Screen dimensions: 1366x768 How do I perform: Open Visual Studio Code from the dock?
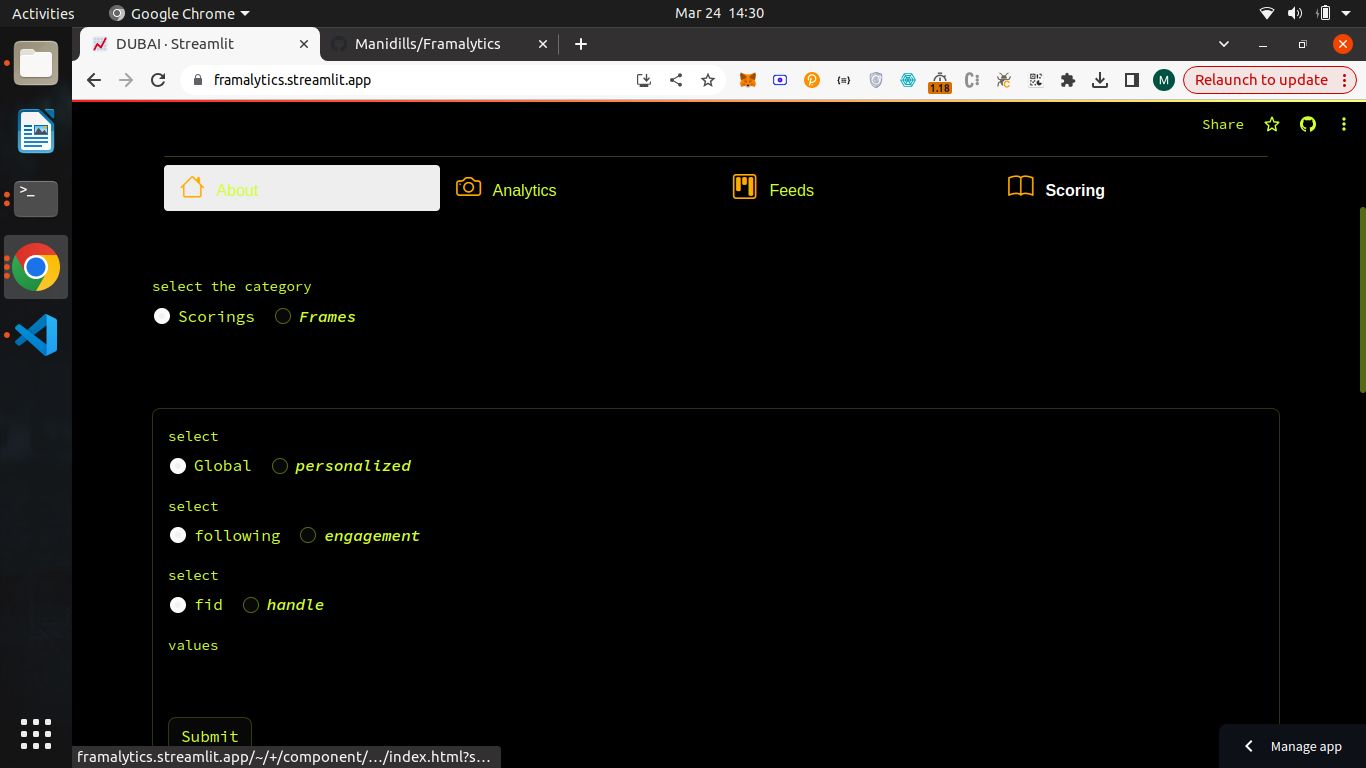tap(36, 335)
